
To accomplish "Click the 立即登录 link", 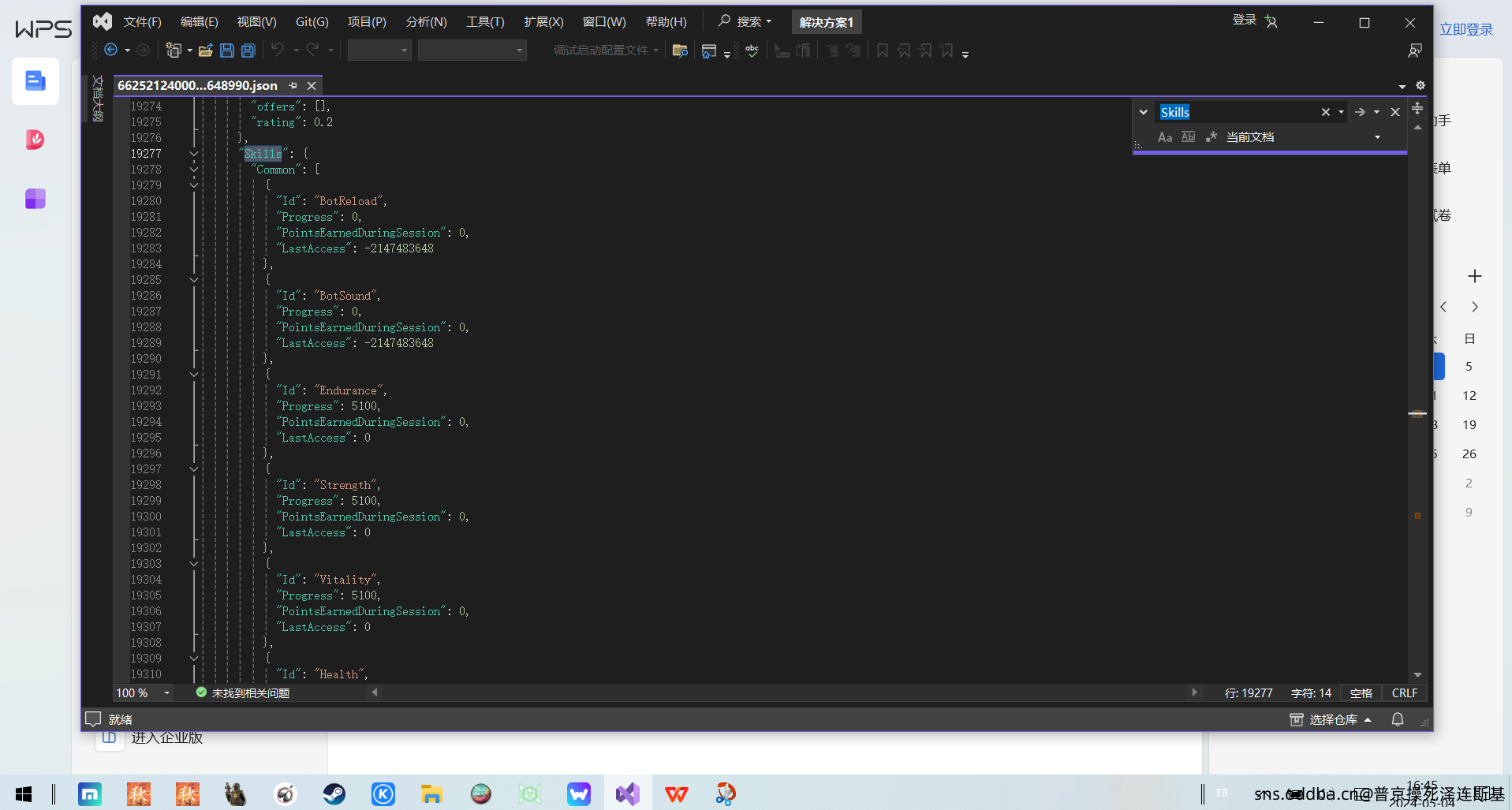I will [1465, 29].
